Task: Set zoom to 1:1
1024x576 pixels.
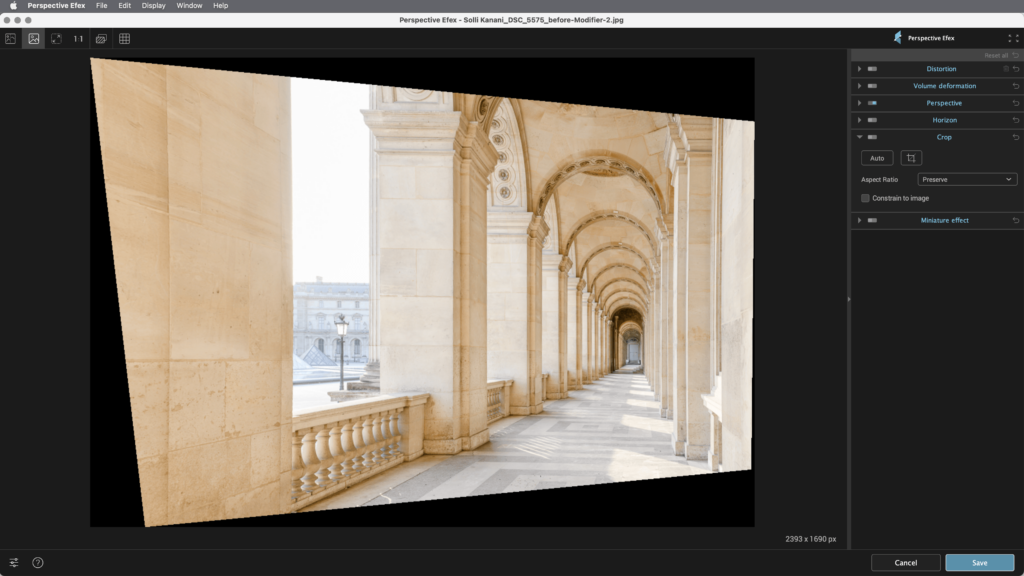Action: [x=78, y=39]
